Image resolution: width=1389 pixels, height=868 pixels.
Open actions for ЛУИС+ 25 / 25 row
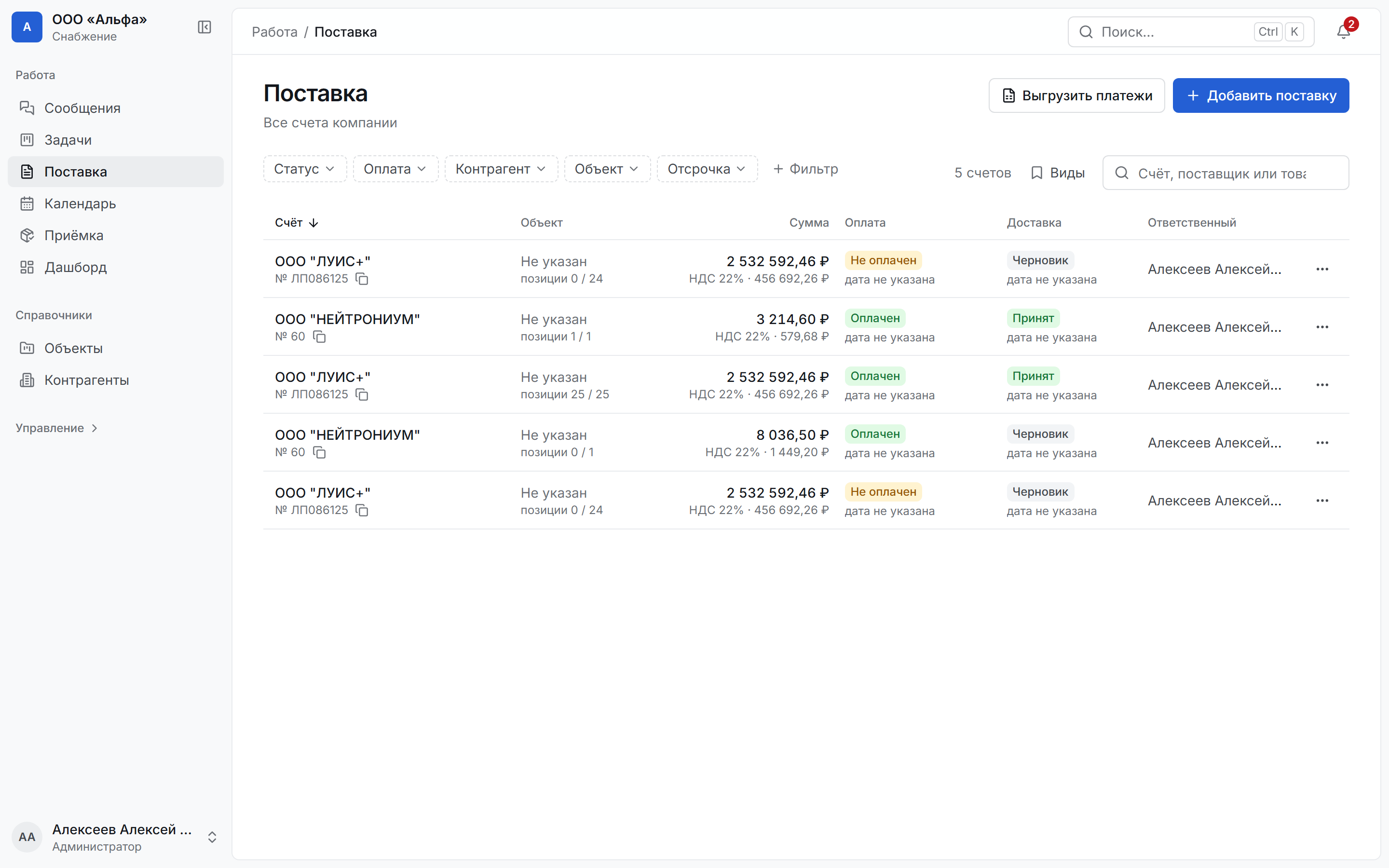pos(1322,385)
